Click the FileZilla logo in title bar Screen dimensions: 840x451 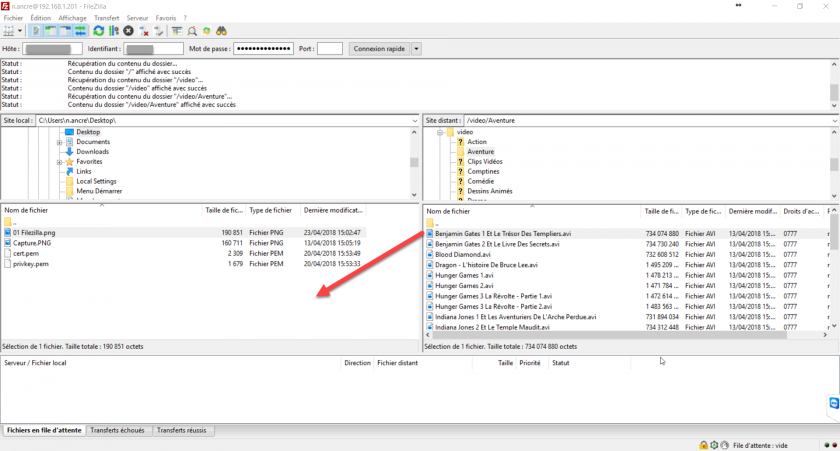coord(5,6)
